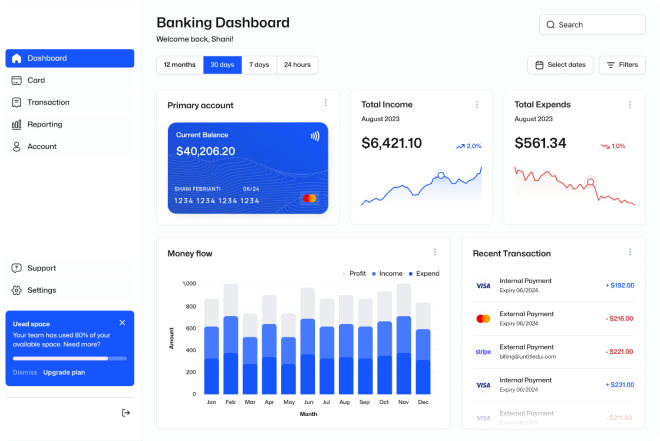Image resolution: width=660 pixels, height=441 pixels.
Task: Open the Transaction section in sidebar
Action: pyautogui.click(x=48, y=102)
